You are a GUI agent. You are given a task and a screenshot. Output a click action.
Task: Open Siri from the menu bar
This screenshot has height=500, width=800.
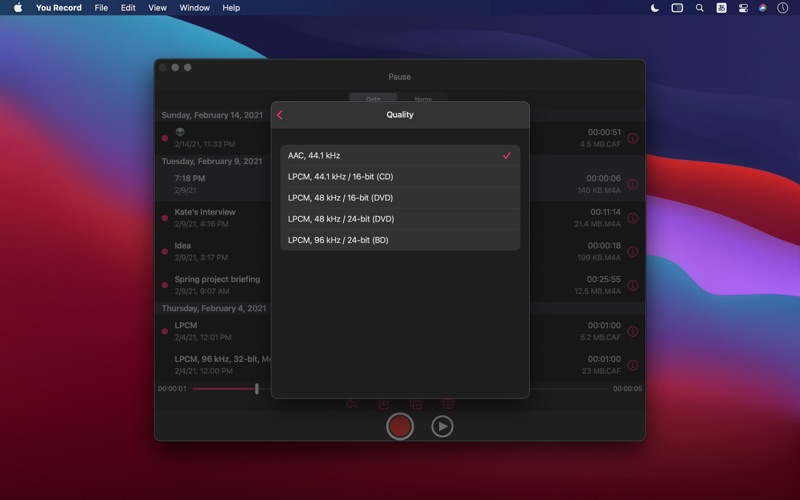tap(763, 8)
